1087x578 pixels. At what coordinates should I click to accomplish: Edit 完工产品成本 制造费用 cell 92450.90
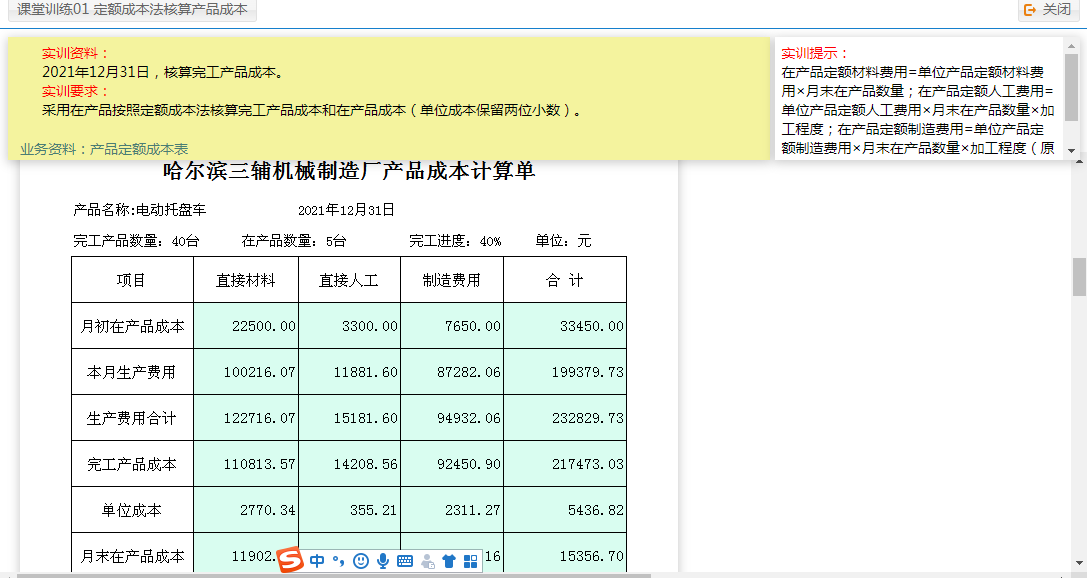point(452,464)
